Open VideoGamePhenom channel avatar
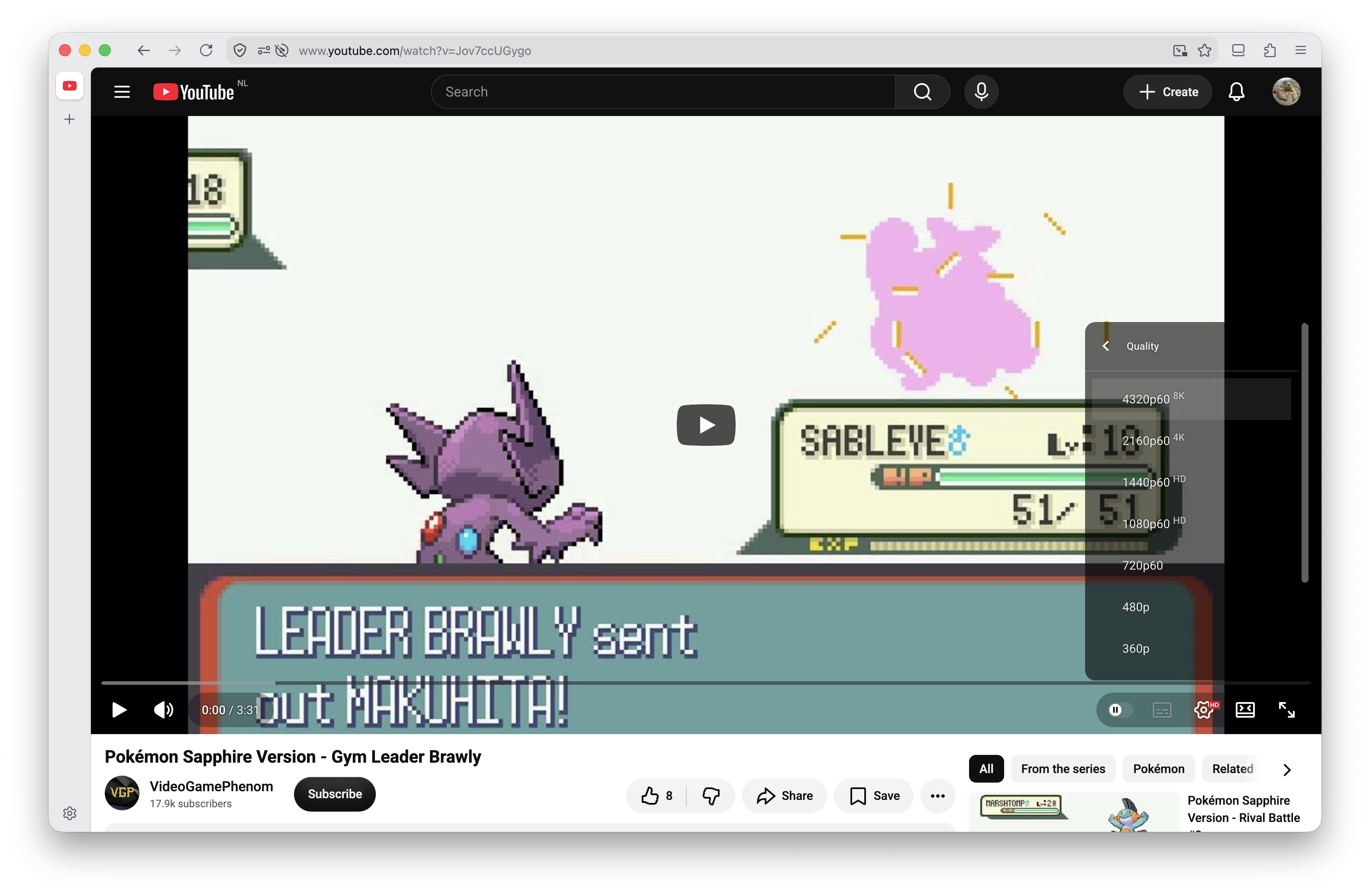 [x=122, y=793]
